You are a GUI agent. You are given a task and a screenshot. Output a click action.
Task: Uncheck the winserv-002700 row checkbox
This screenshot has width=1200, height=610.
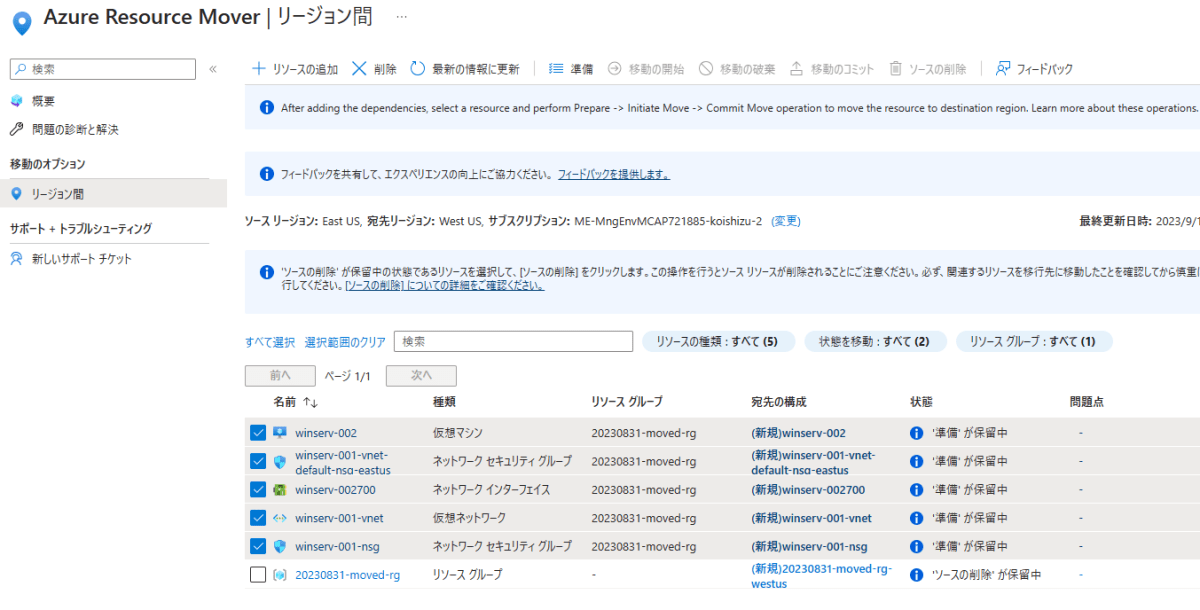tap(258, 490)
